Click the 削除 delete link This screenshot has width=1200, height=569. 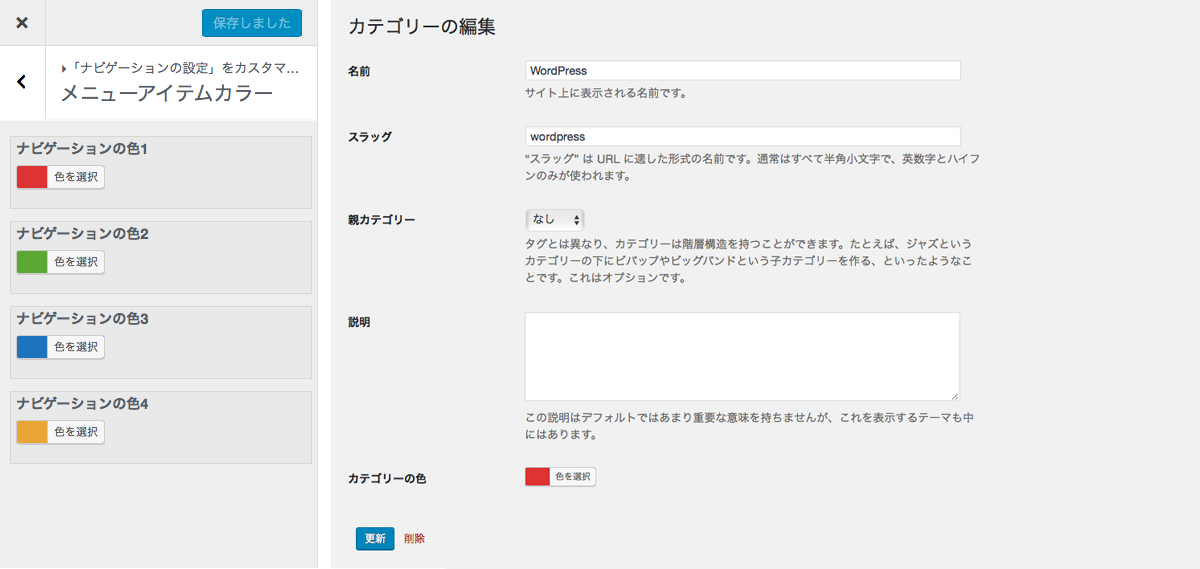pos(414,538)
